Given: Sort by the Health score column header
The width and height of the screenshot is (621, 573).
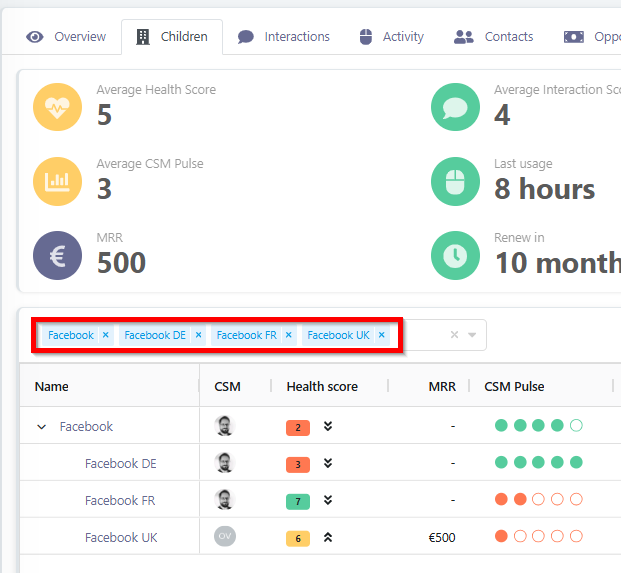Looking at the screenshot, I should [x=322, y=386].
